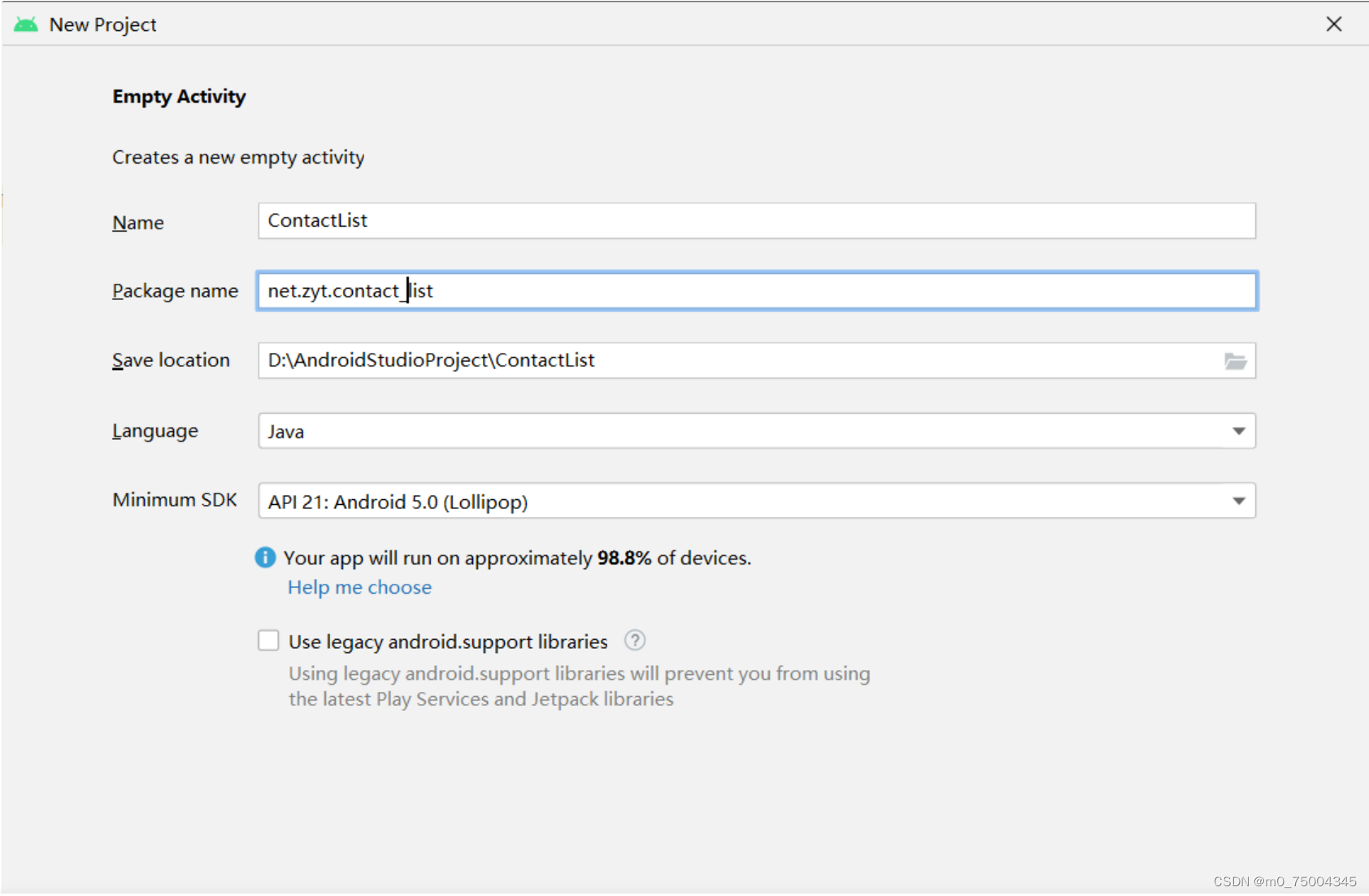Image resolution: width=1369 pixels, height=896 pixels.
Task: Click the Empty Activity heading
Action: (179, 97)
